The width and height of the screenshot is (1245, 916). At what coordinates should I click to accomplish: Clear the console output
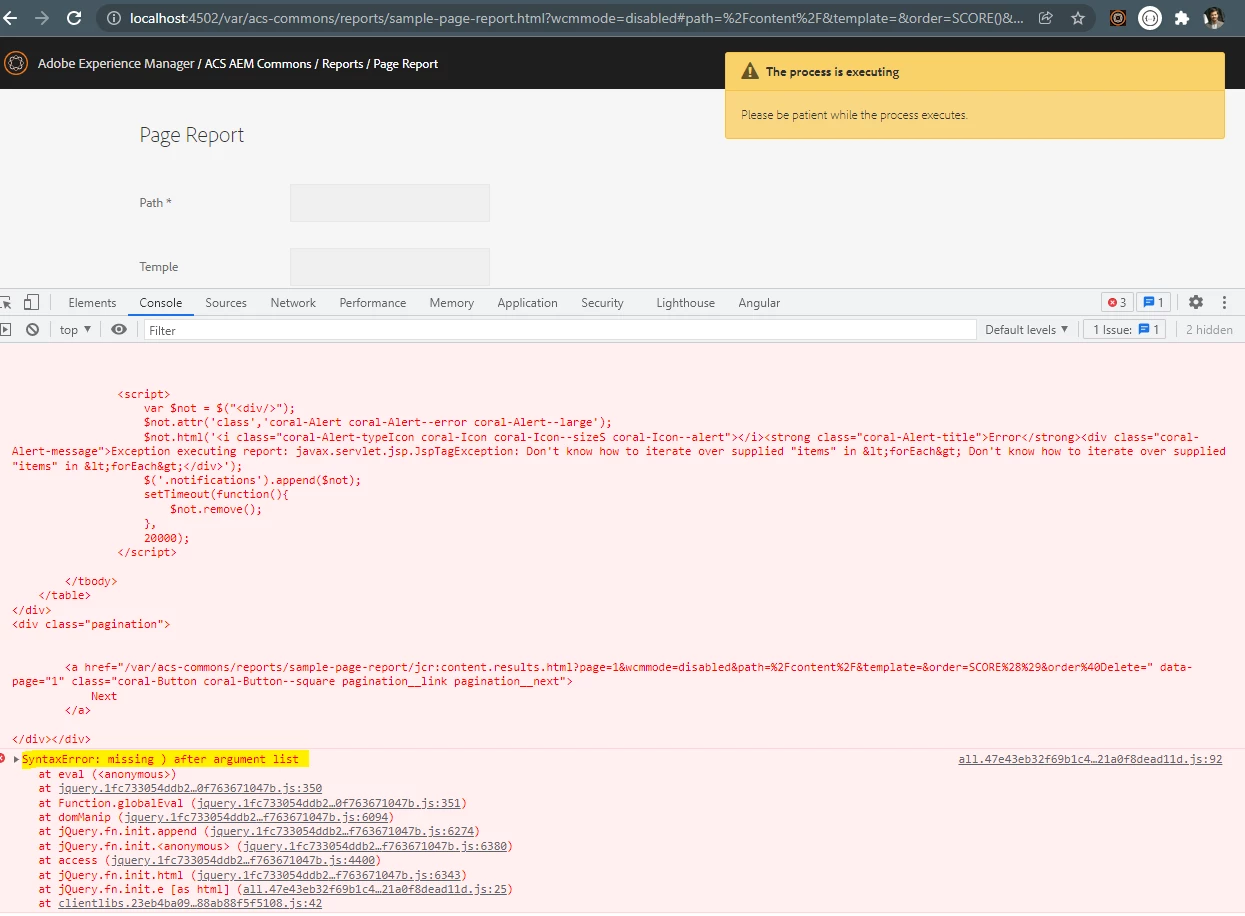(32, 329)
